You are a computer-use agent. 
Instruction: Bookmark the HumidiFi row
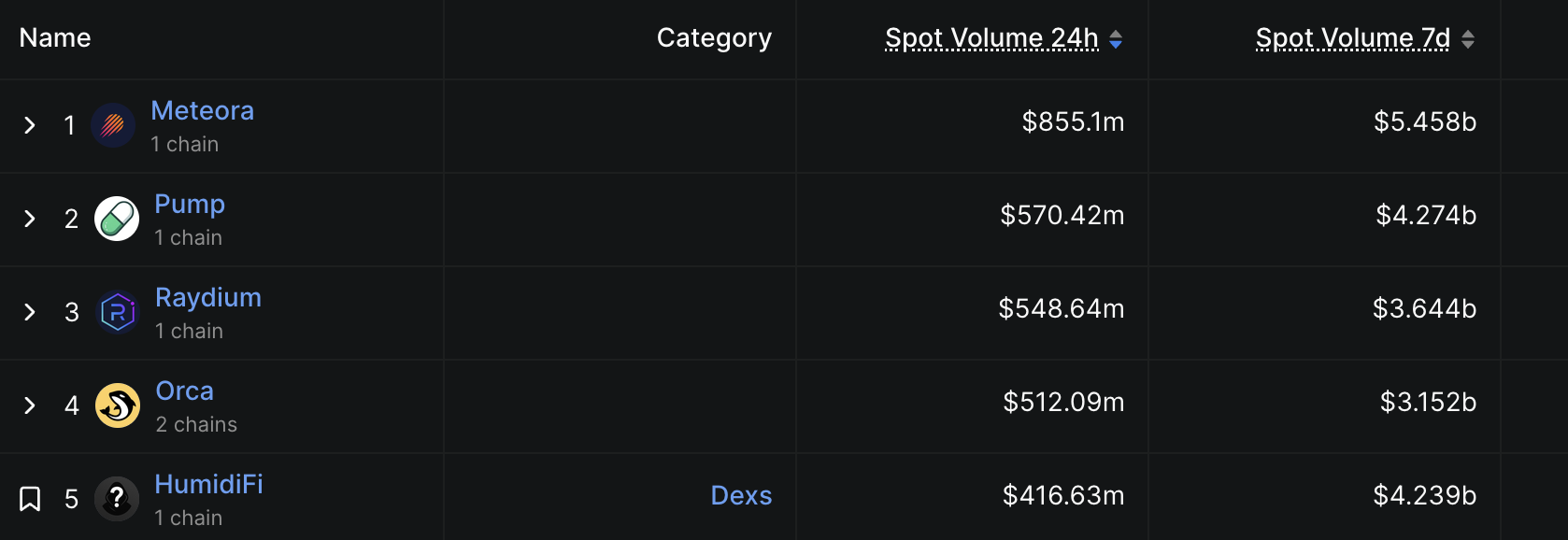pos(30,499)
